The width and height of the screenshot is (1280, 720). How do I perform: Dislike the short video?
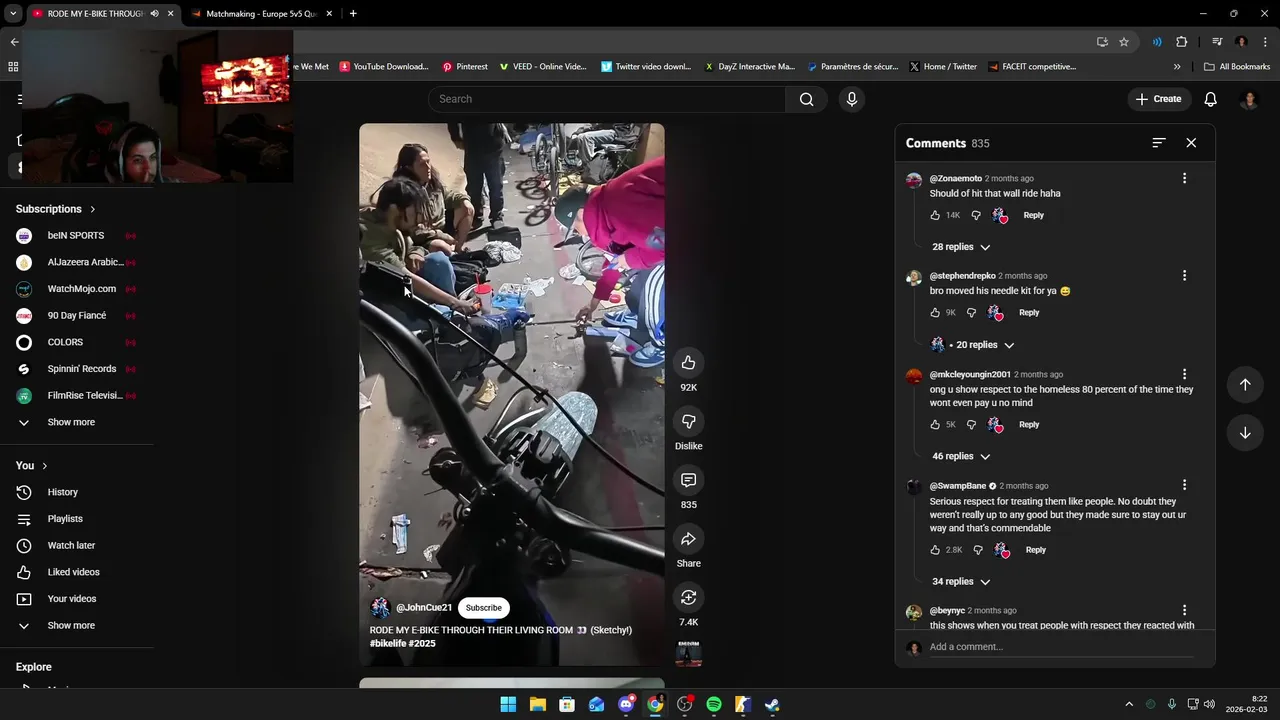(x=688, y=421)
